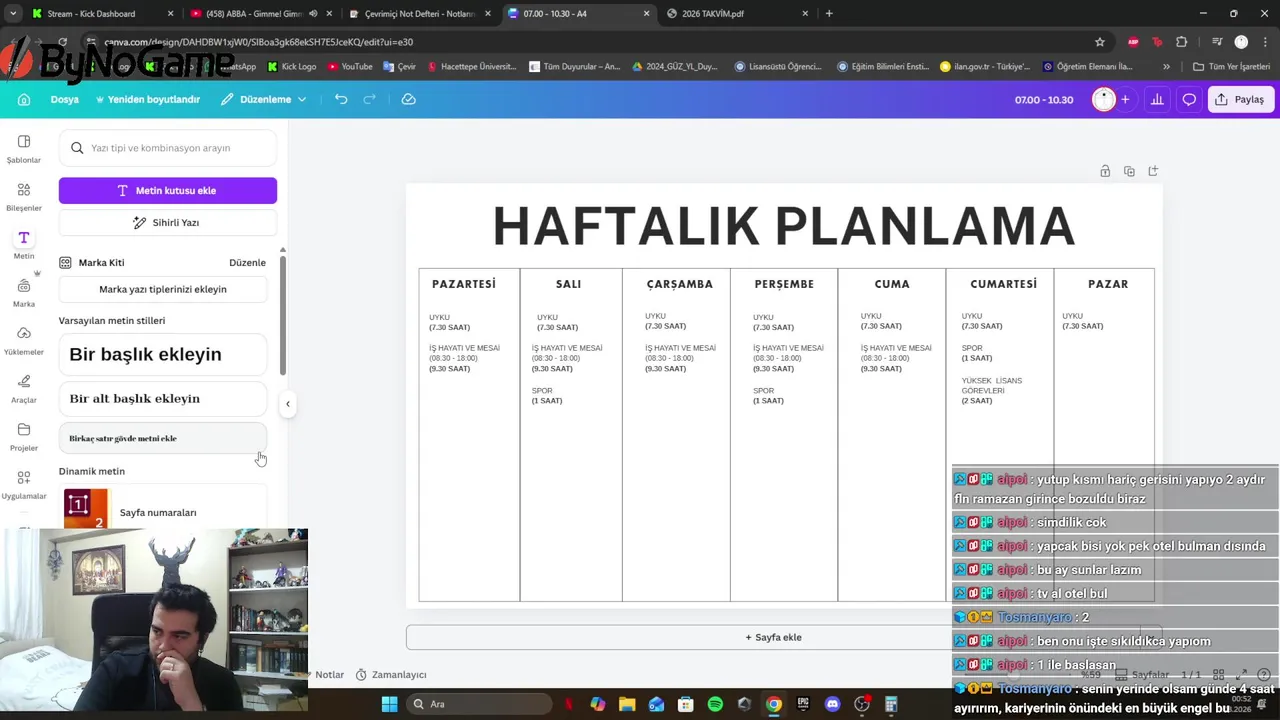Add subheading via Bir alt başlık ekleyin
1280x720 pixels.
point(163,398)
